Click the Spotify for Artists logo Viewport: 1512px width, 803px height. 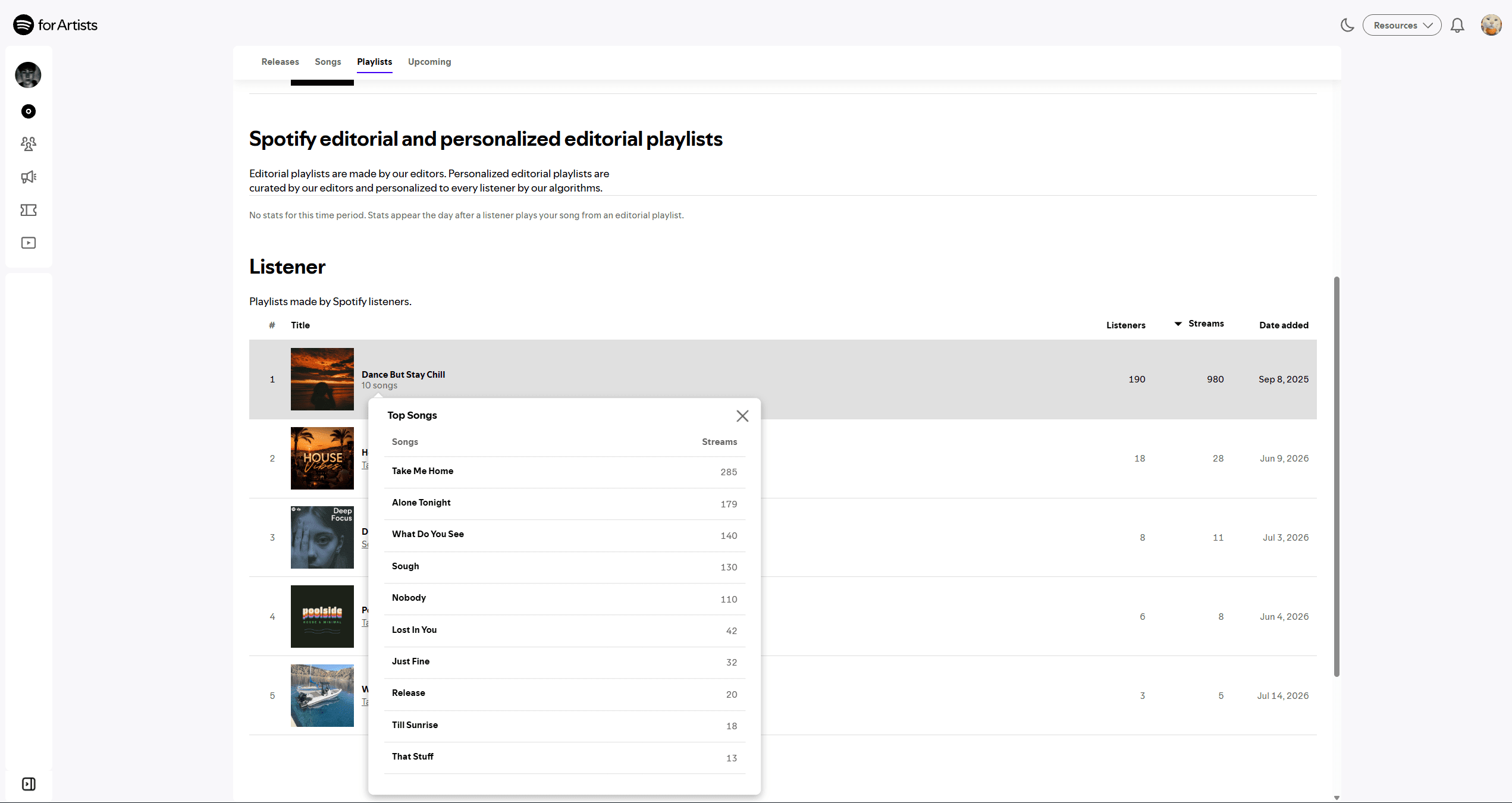tap(55, 25)
